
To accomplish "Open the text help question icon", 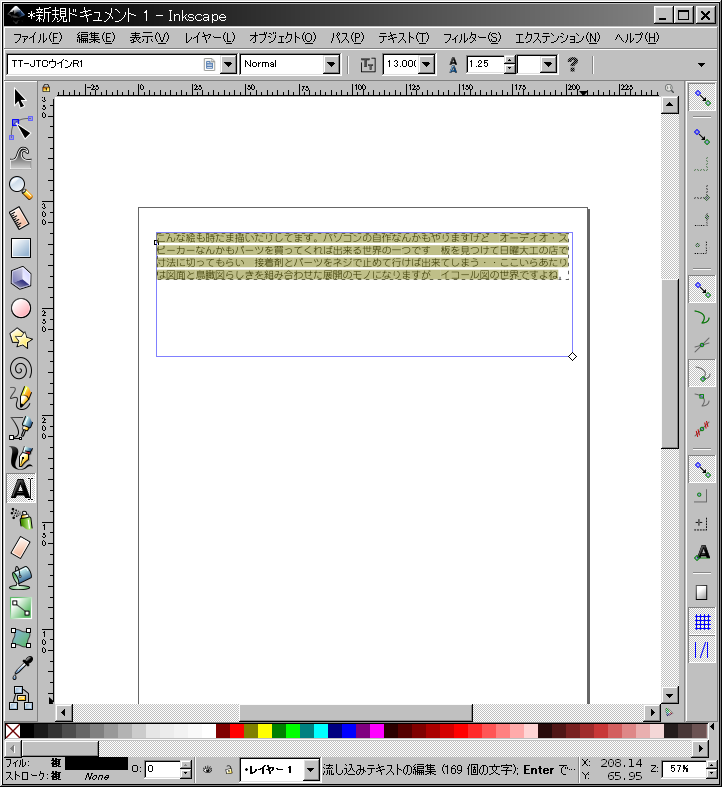I will point(572,64).
